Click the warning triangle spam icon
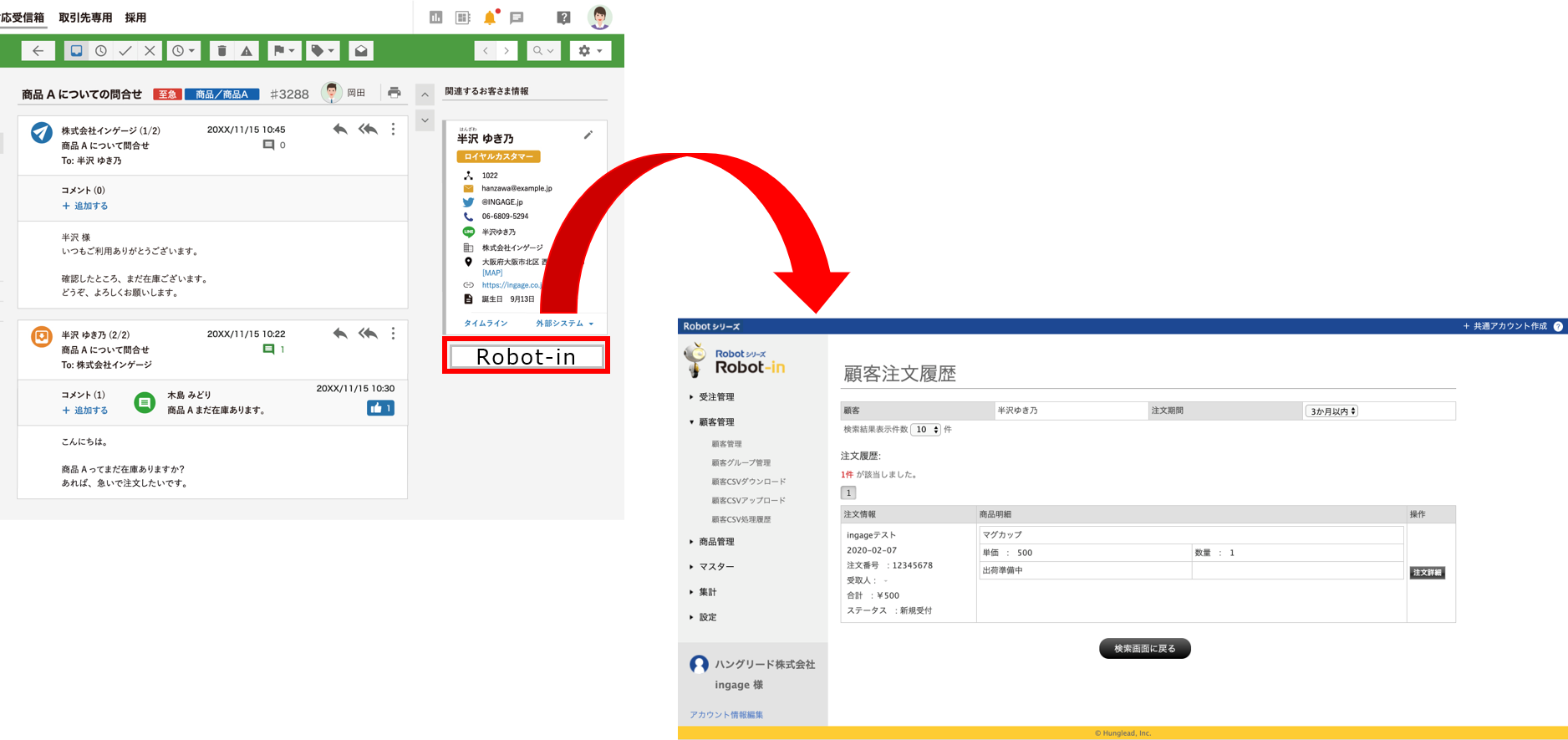The height and width of the screenshot is (740, 1568). 247,51
